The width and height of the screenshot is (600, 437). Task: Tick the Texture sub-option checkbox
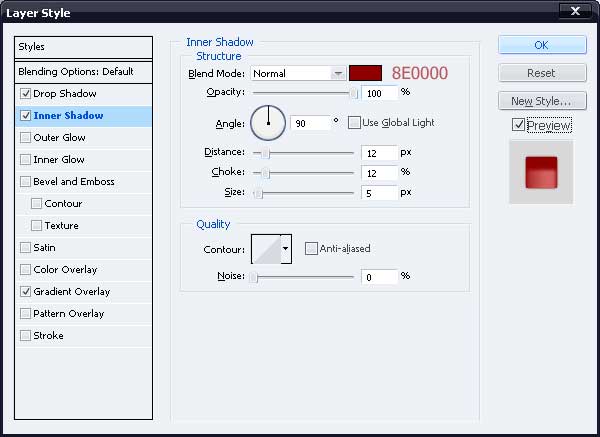tap(36, 225)
